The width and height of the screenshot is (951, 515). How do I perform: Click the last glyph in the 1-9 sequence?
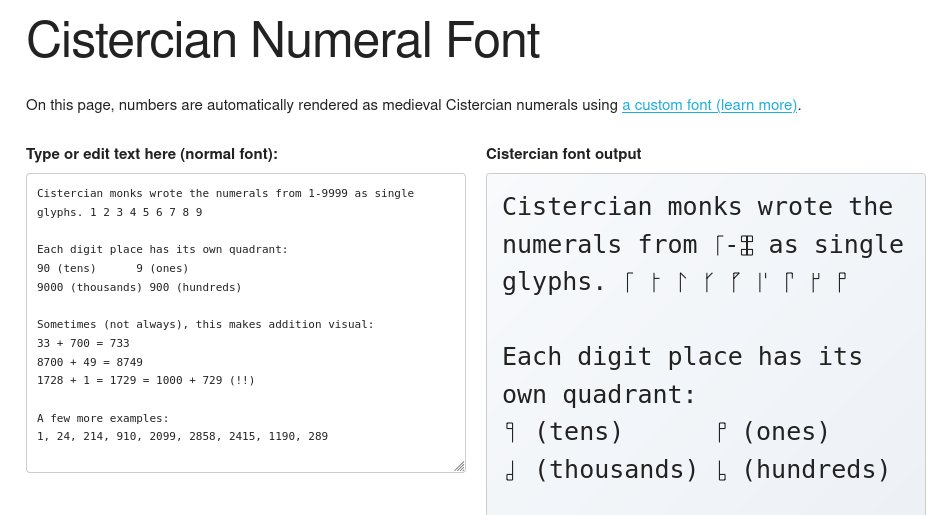(841, 283)
